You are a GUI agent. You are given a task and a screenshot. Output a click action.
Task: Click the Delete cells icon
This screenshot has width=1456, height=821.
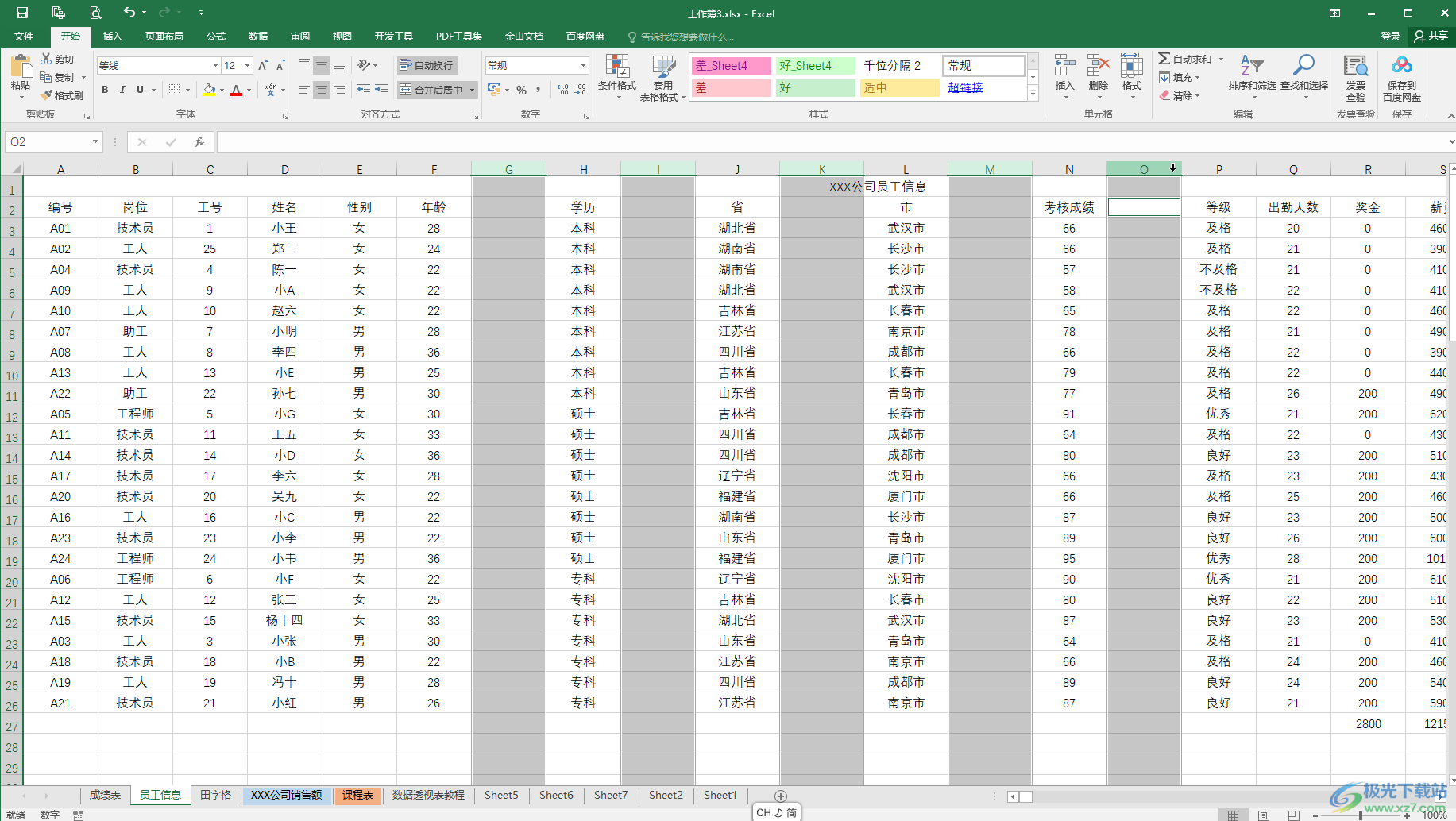click(x=1099, y=66)
